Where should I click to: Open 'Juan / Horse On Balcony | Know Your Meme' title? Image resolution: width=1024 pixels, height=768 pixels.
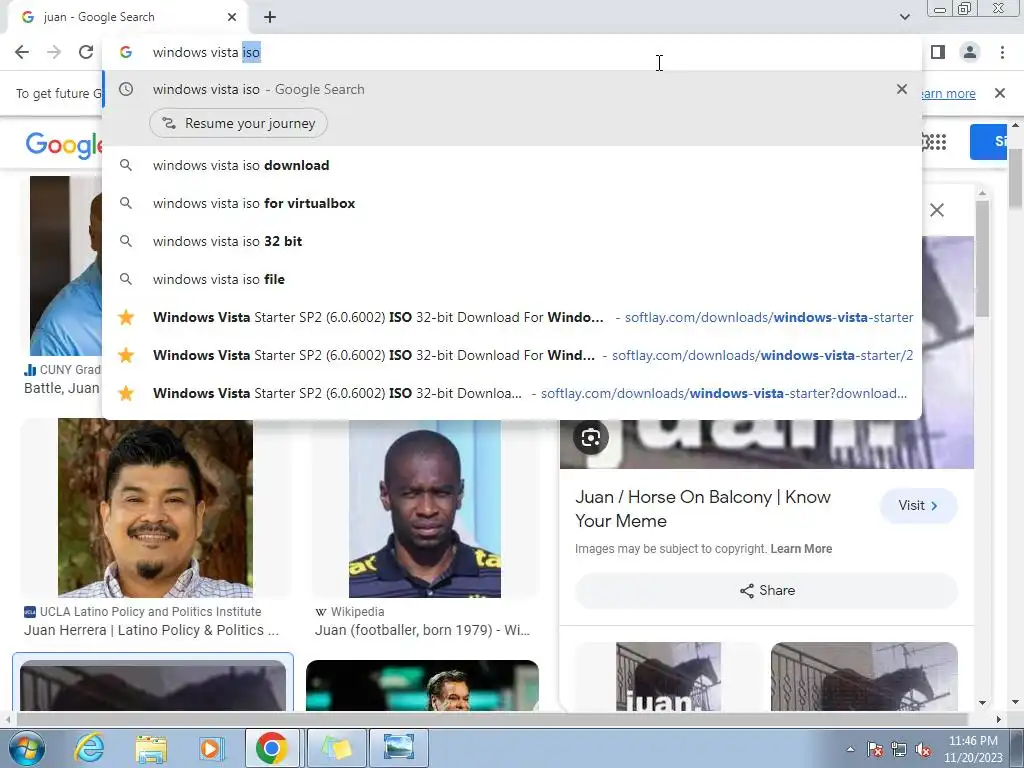[703, 509]
